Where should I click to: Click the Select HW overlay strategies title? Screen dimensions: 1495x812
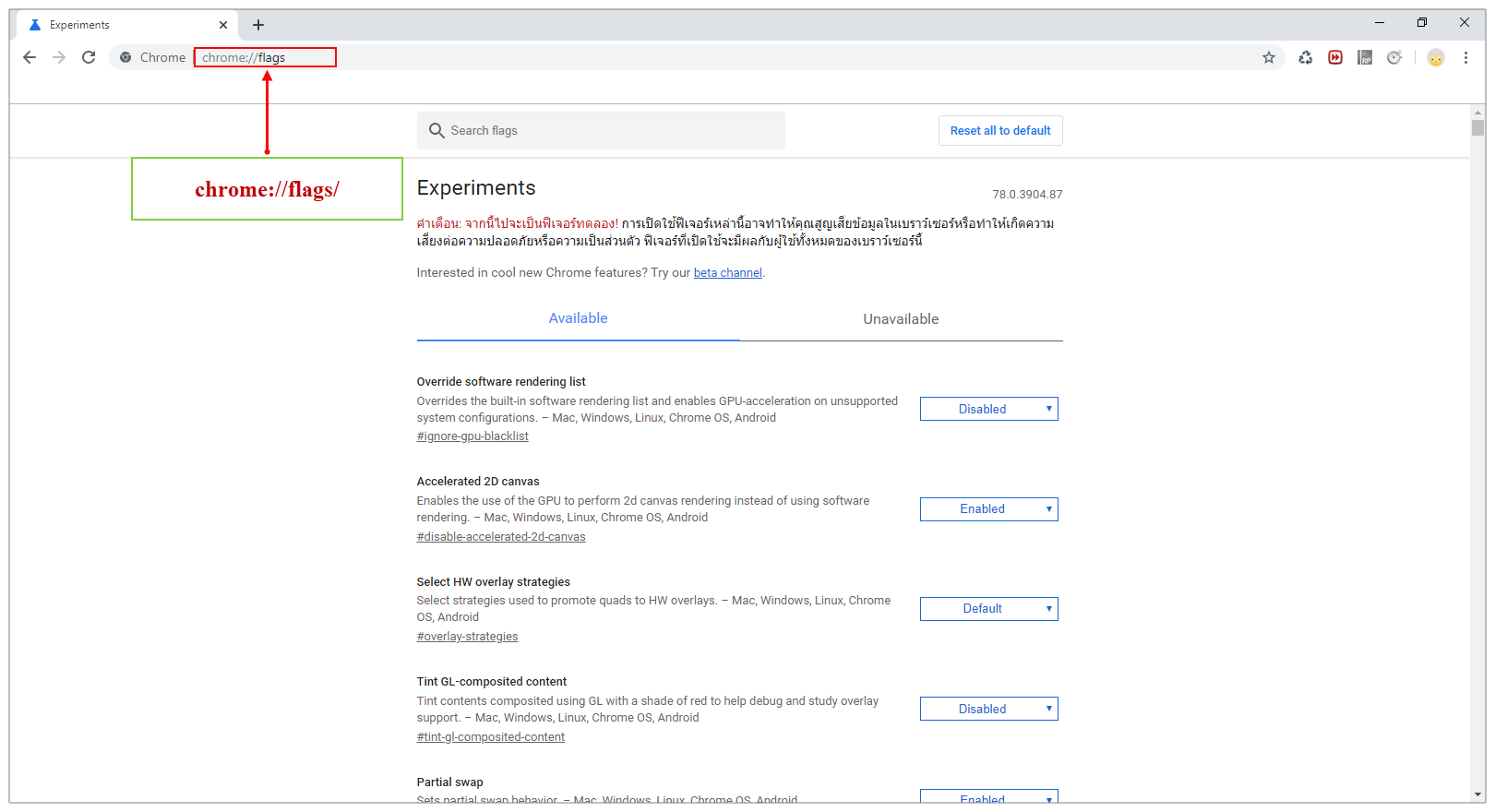point(494,582)
